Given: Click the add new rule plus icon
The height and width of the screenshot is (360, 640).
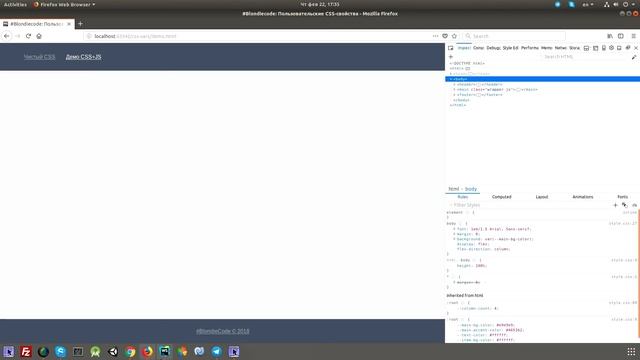Looking at the screenshot, I should (616, 205).
